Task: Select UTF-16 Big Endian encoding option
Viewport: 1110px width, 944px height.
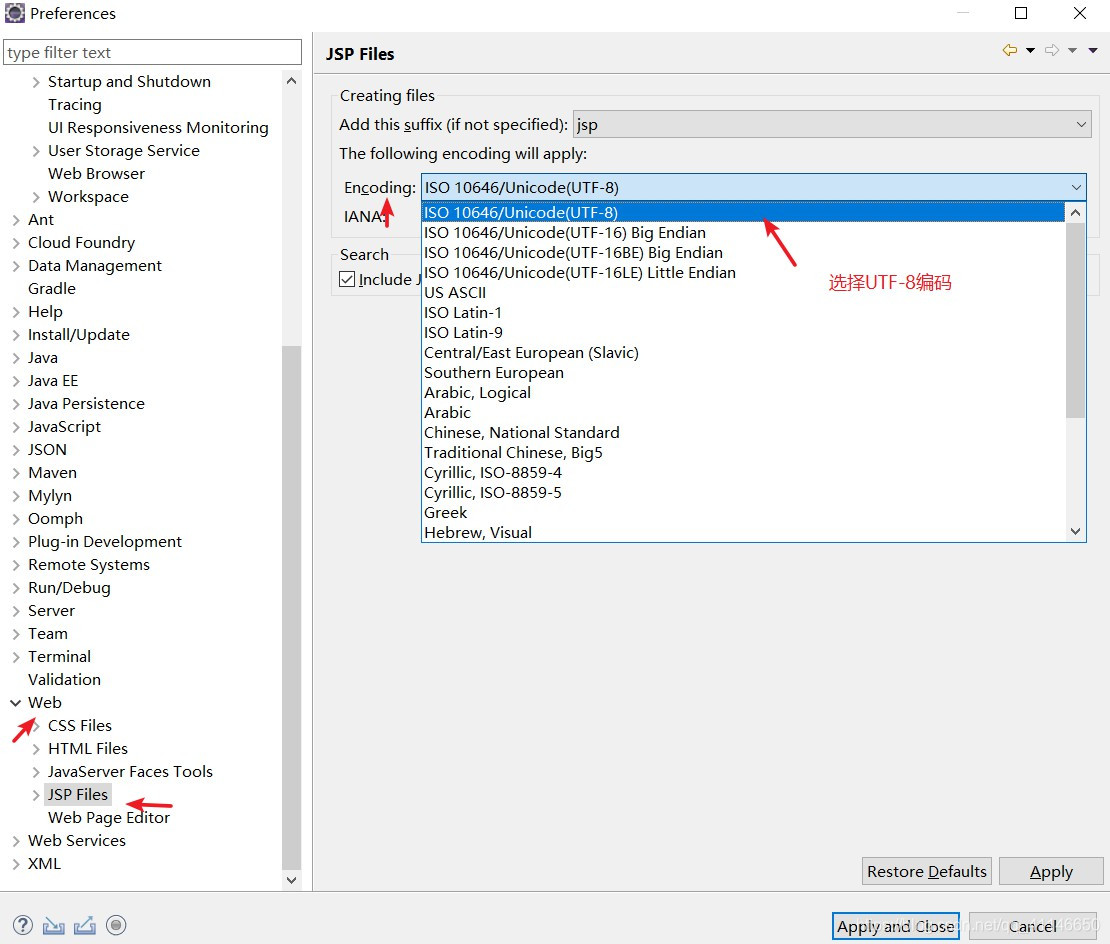Action: (x=743, y=233)
